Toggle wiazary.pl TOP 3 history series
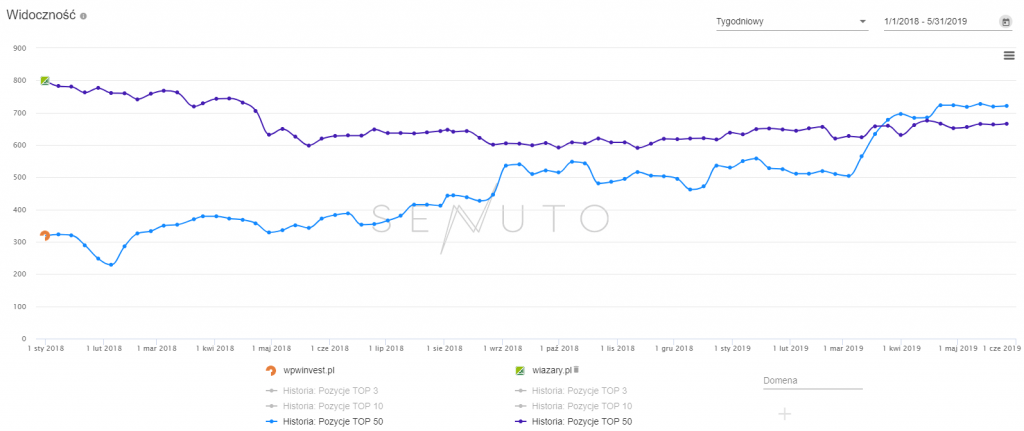Image resolution: width=1024 pixels, height=431 pixels. pos(573,390)
